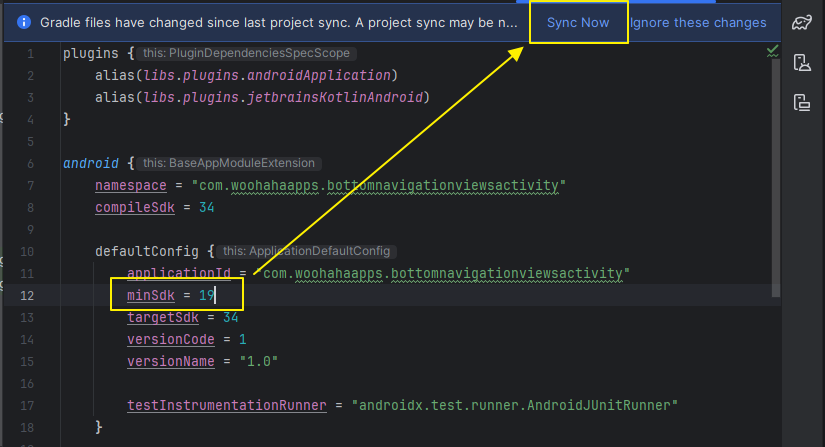Click the PluginDependenciesSpecScope inlay hint
Viewport: 825px width, 447px height.
click(246, 53)
